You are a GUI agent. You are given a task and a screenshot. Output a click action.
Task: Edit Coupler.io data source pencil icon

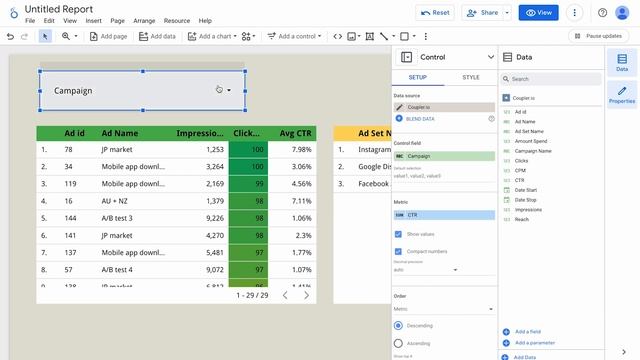click(x=400, y=107)
